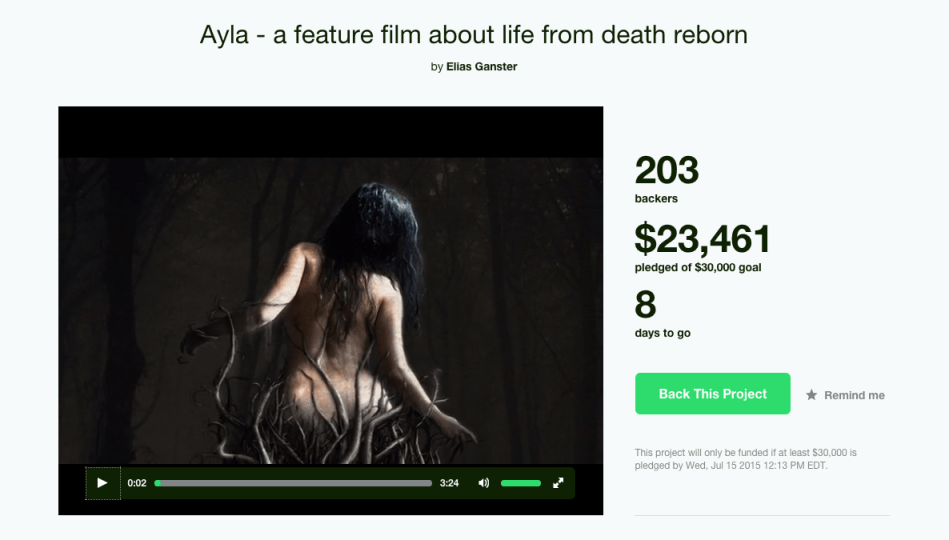Play the Ayla project video
The width and height of the screenshot is (949, 540).
coord(102,482)
